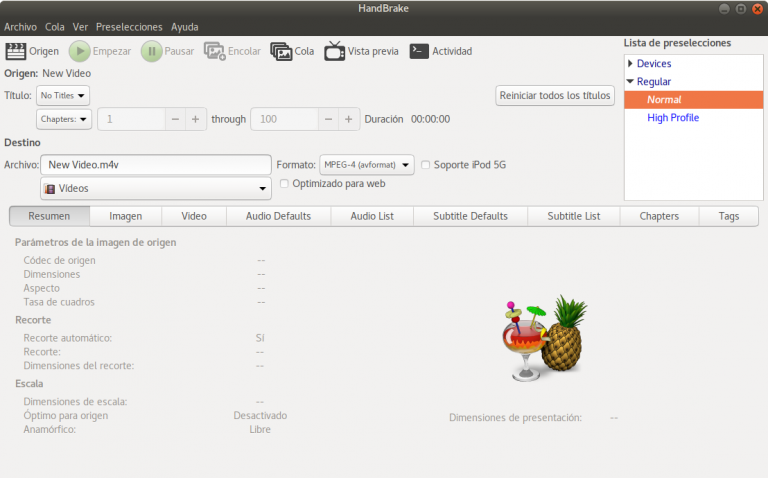The height and width of the screenshot is (478, 768).
Task: Click Reiniciar todos los títulos button
Action: click(555, 96)
